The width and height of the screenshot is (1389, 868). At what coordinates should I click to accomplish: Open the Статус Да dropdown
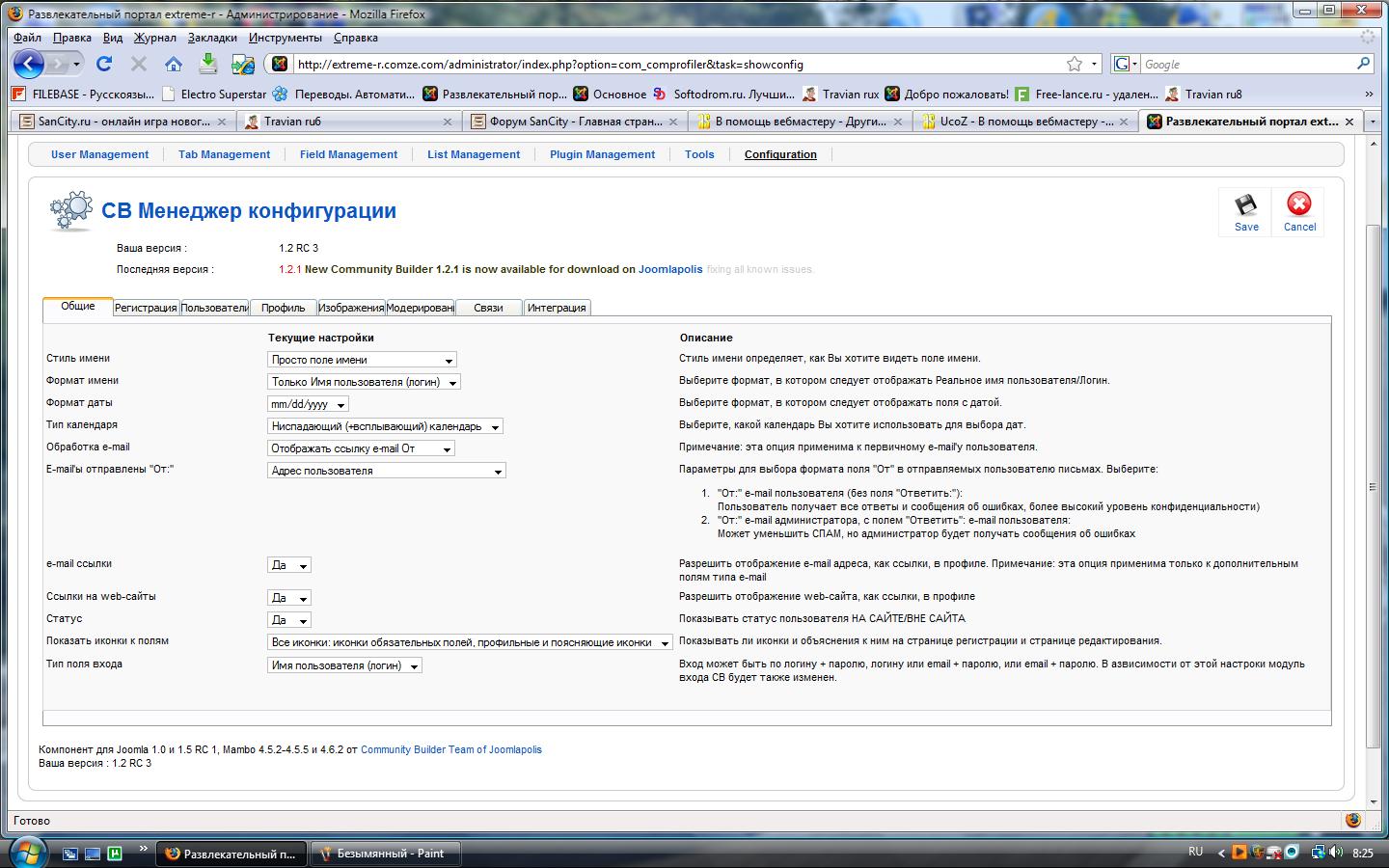click(289, 620)
